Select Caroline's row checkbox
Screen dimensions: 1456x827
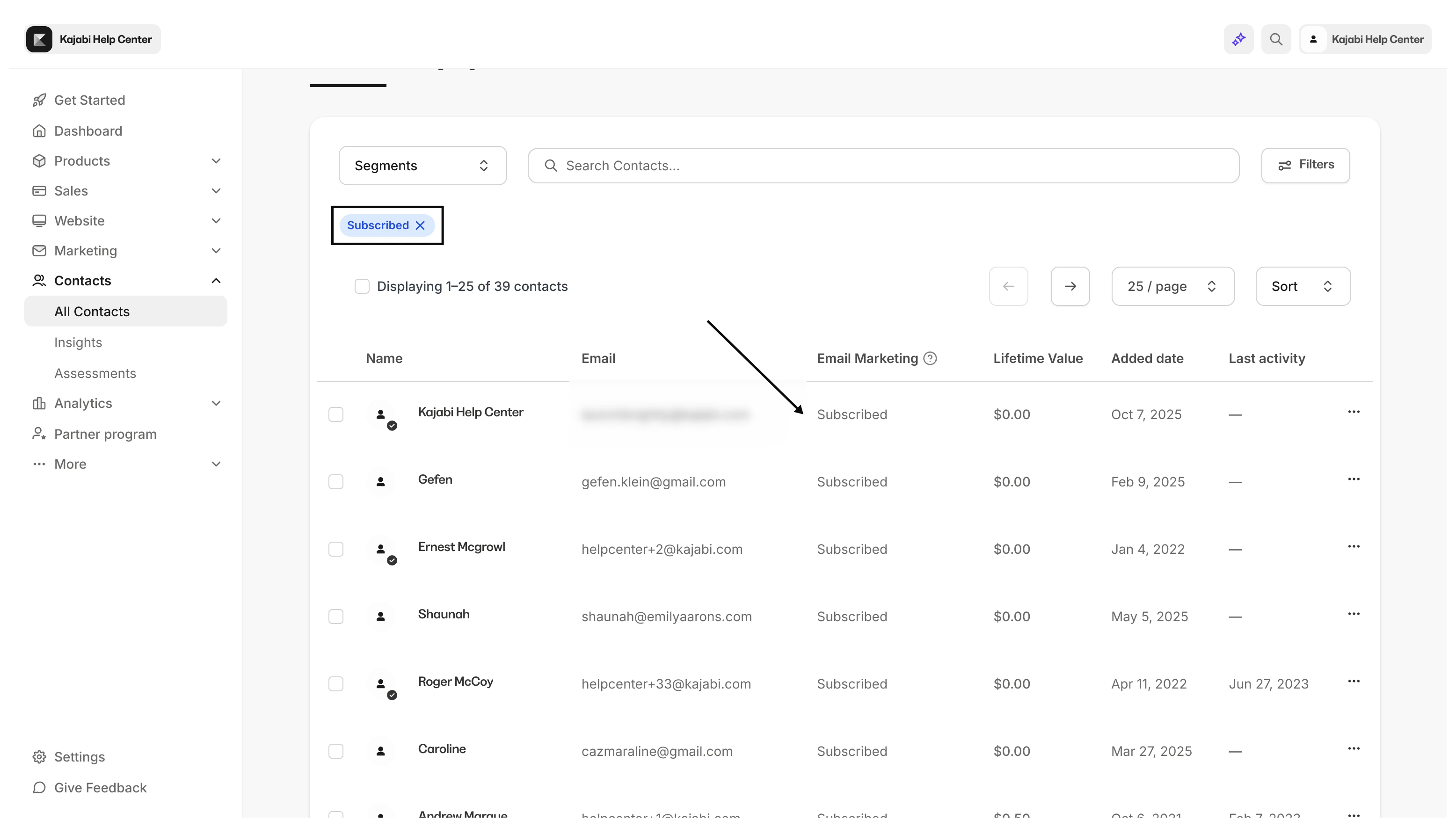click(336, 751)
